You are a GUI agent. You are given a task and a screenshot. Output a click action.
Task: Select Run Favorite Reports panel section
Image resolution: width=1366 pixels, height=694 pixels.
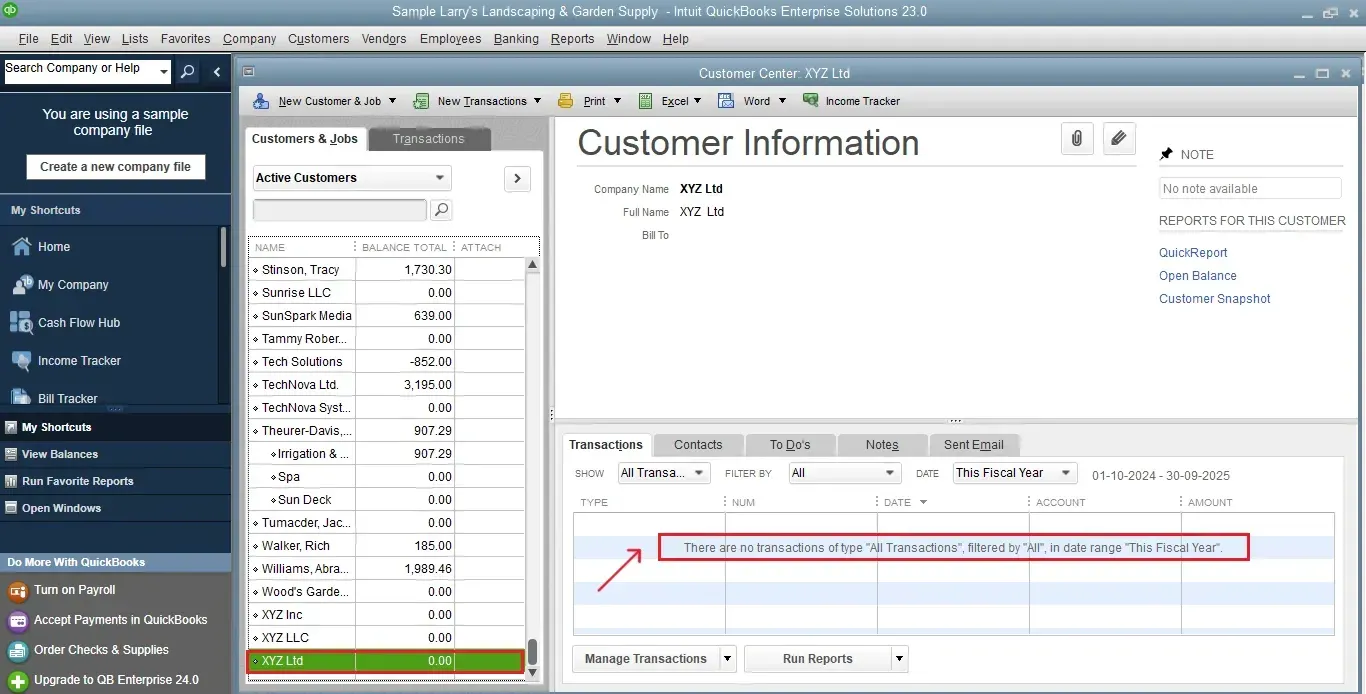coord(115,481)
